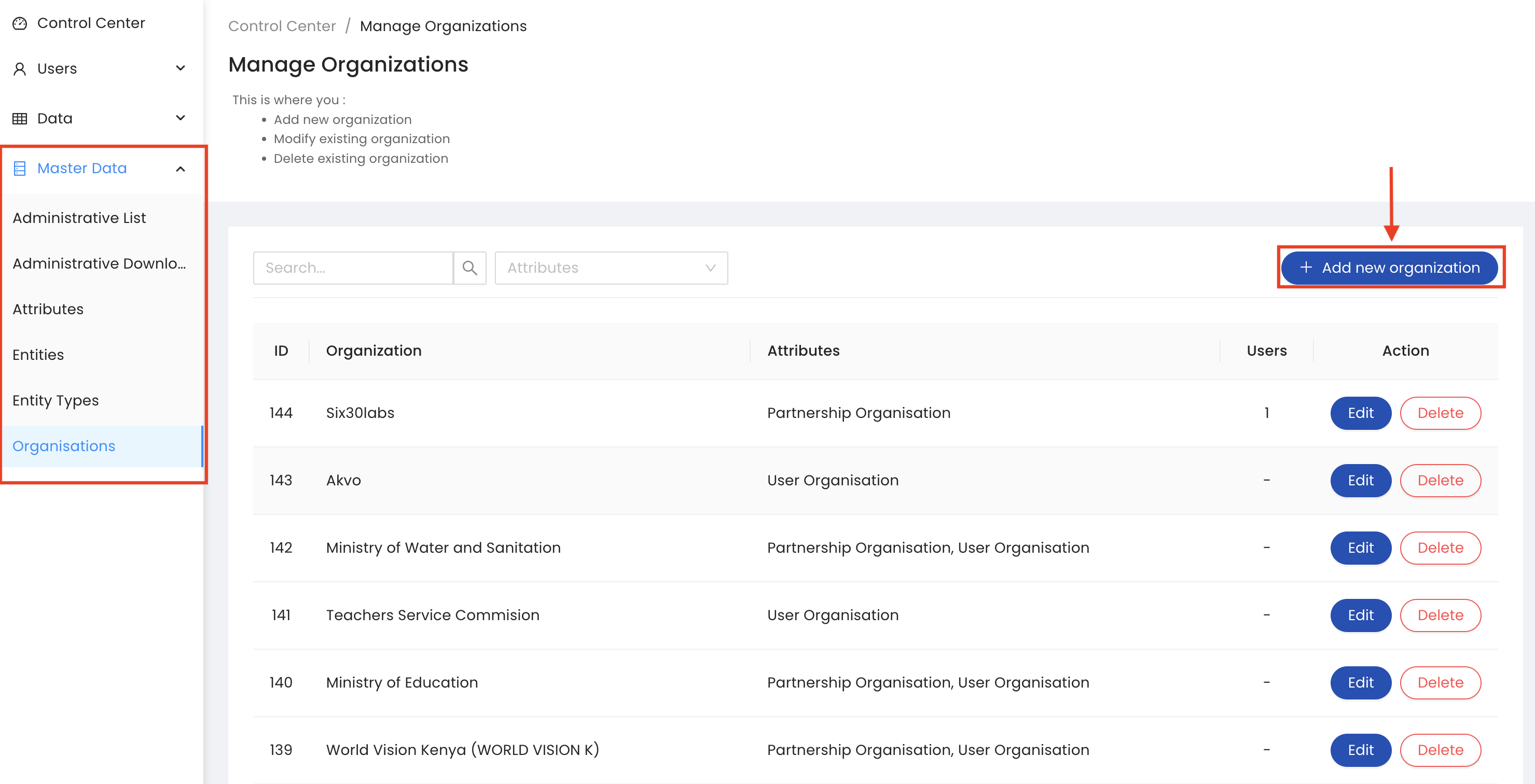Image resolution: width=1535 pixels, height=784 pixels.
Task: Click the Users person icon in sidebar
Action: point(20,69)
